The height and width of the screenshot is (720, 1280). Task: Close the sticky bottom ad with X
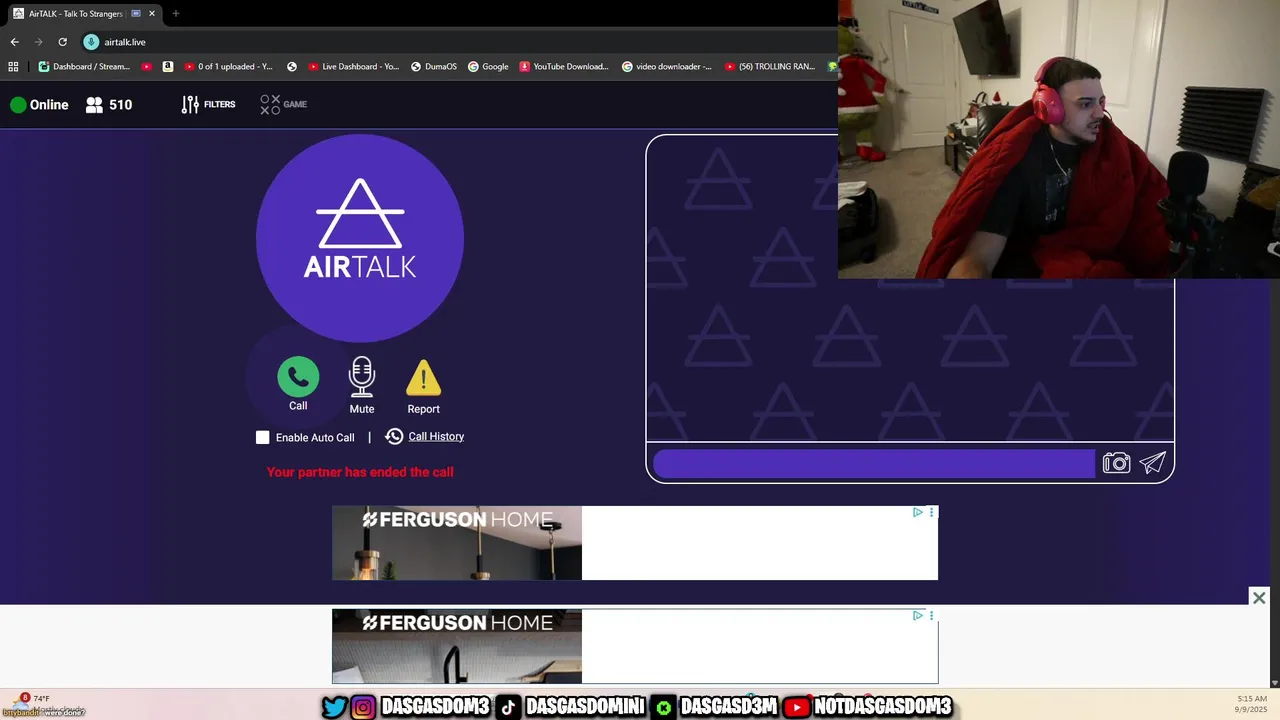tap(1259, 597)
